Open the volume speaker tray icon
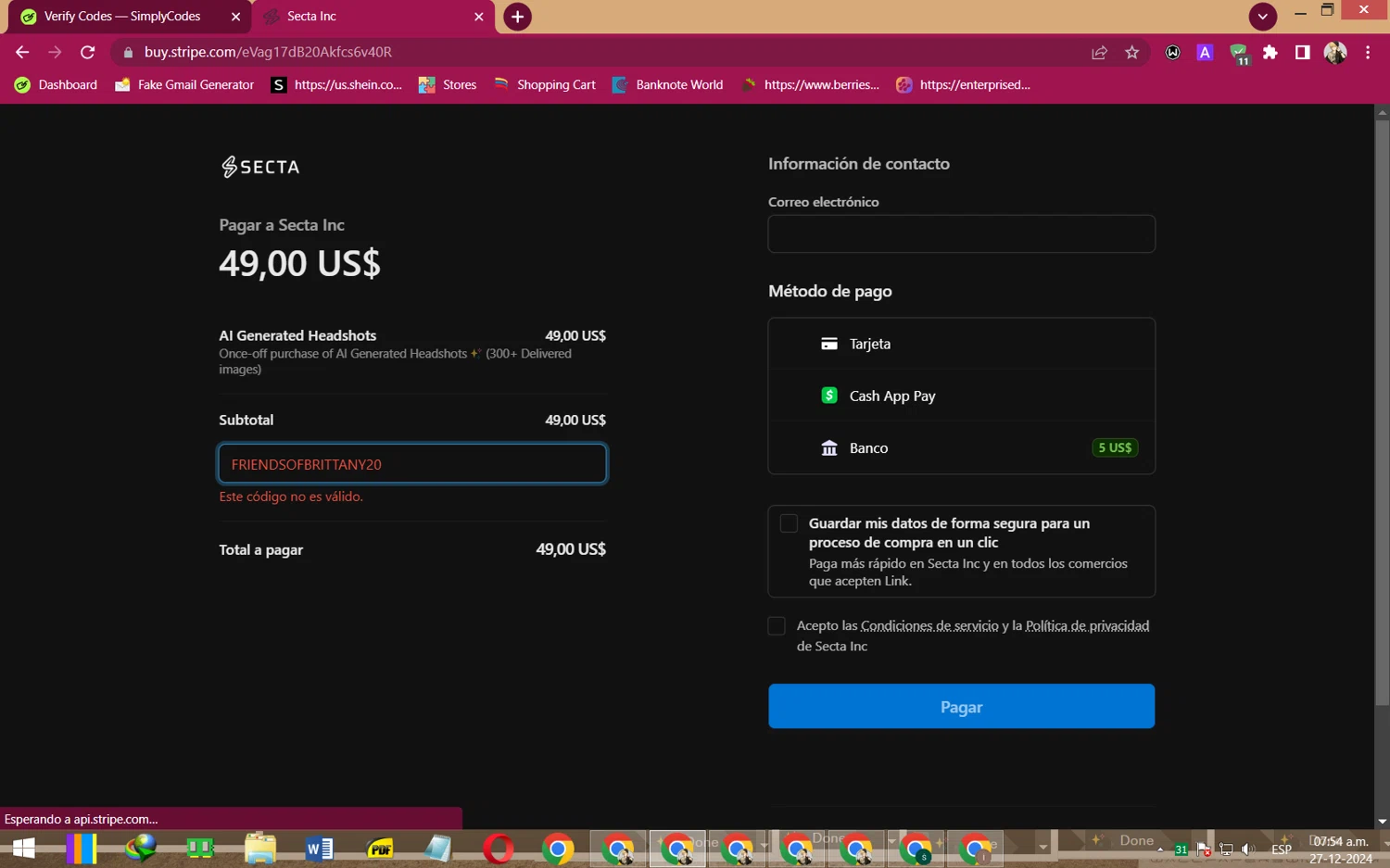 coord(1248,849)
